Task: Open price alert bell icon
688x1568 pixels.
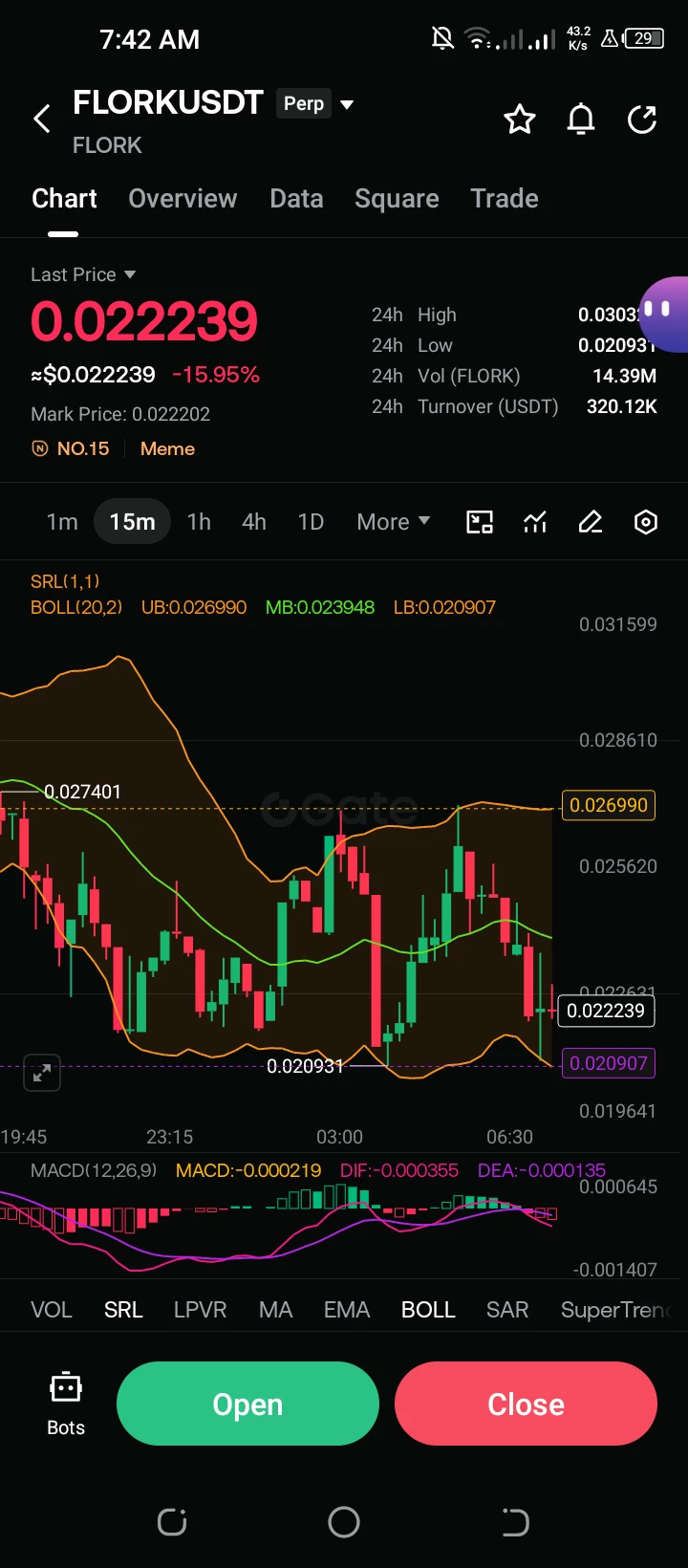Action: coord(581,120)
